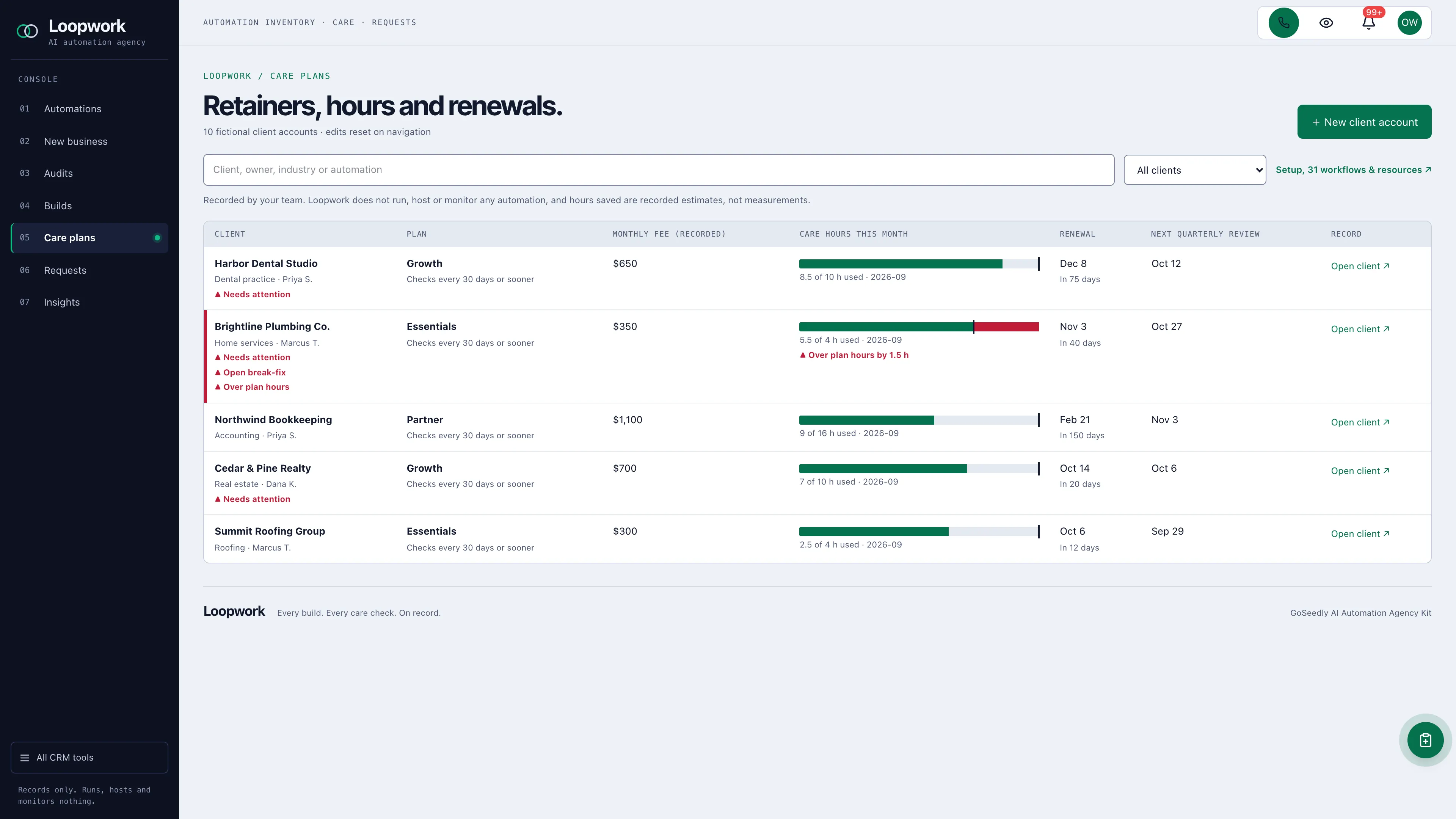The height and width of the screenshot is (819, 1456).
Task: Open client record for Brightline Plumbing Co.
Action: (1360, 329)
